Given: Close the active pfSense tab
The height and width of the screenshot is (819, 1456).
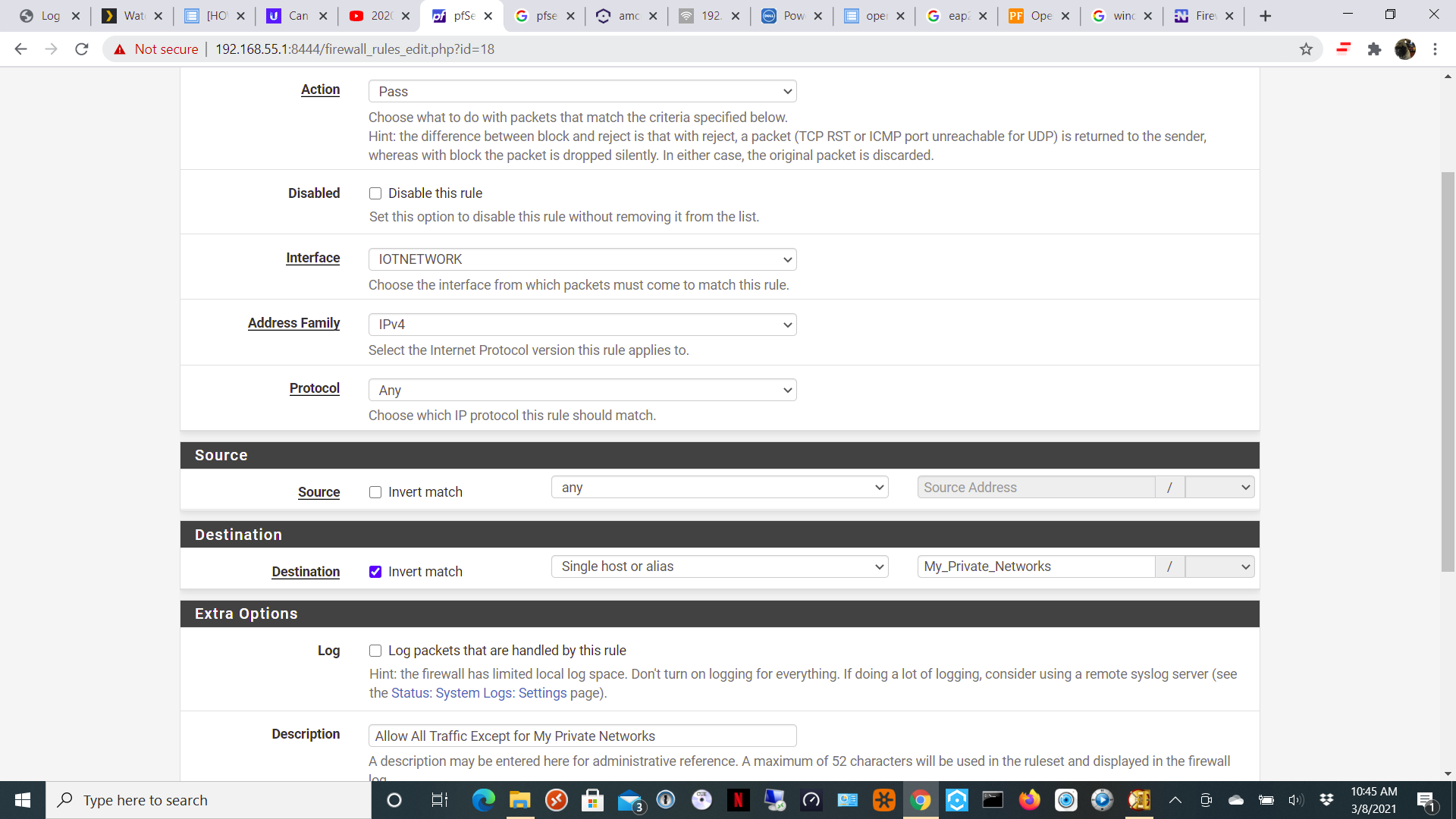Looking at the screenshot, I should coord(488,16).
